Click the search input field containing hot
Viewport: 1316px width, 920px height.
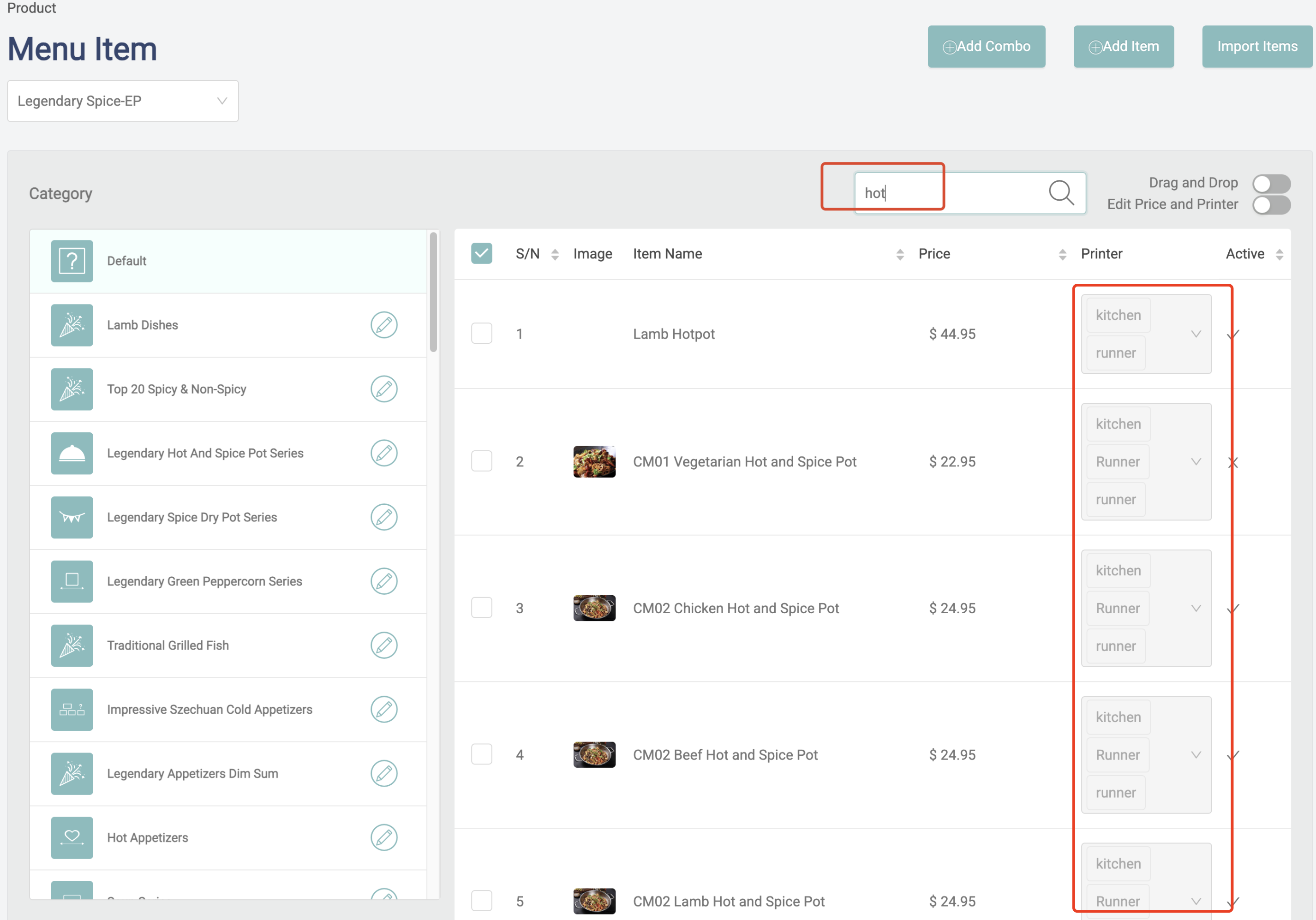tap(970, 193)
